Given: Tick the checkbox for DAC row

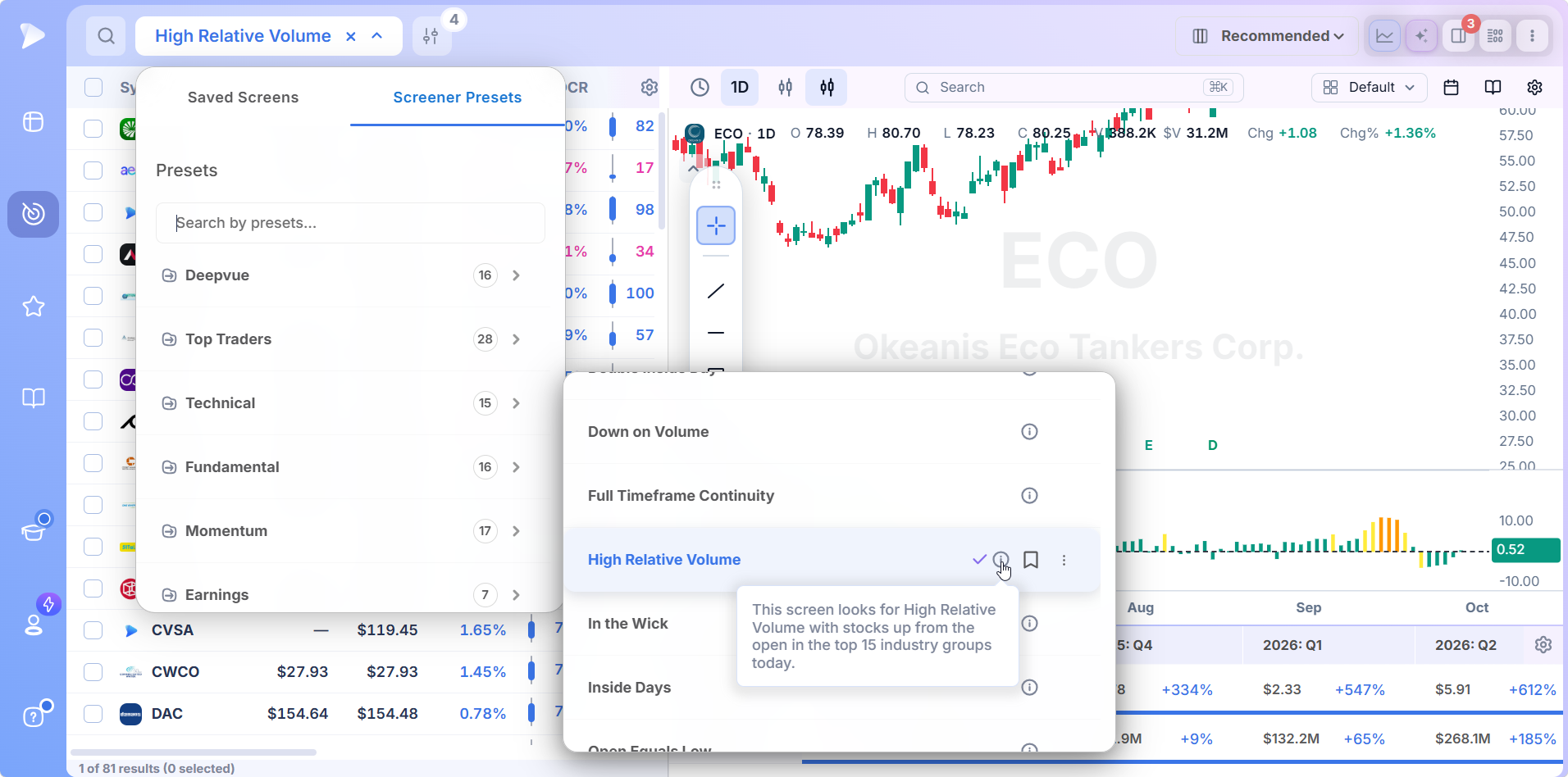Looking at the screenshot, I should click(x=93, y=714).
